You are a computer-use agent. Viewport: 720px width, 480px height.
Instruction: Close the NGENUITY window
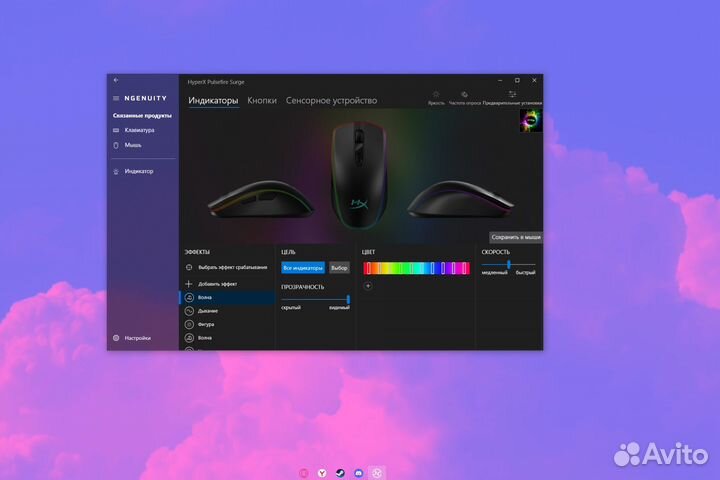[x=534, y=80]
